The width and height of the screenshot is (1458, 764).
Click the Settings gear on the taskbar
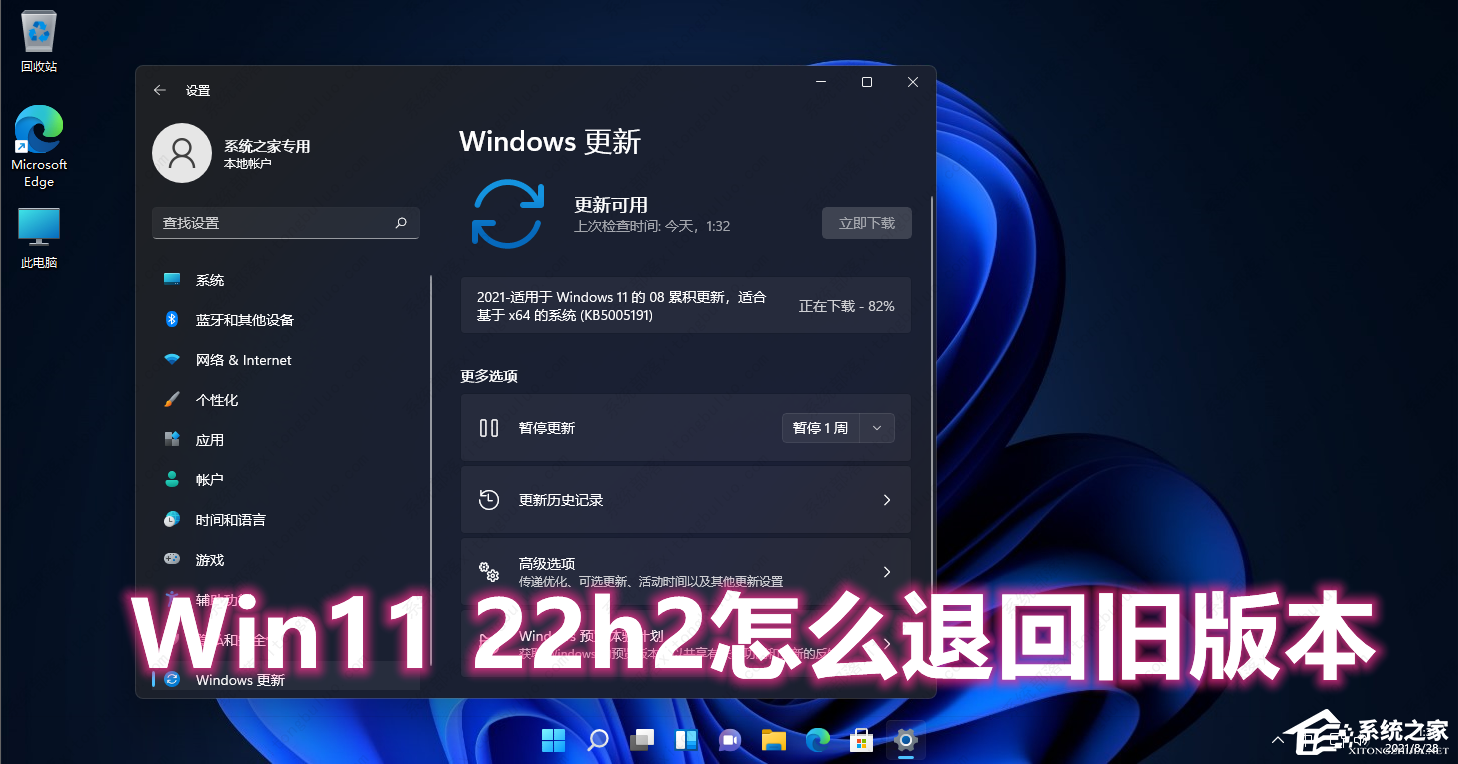(906, 740)
